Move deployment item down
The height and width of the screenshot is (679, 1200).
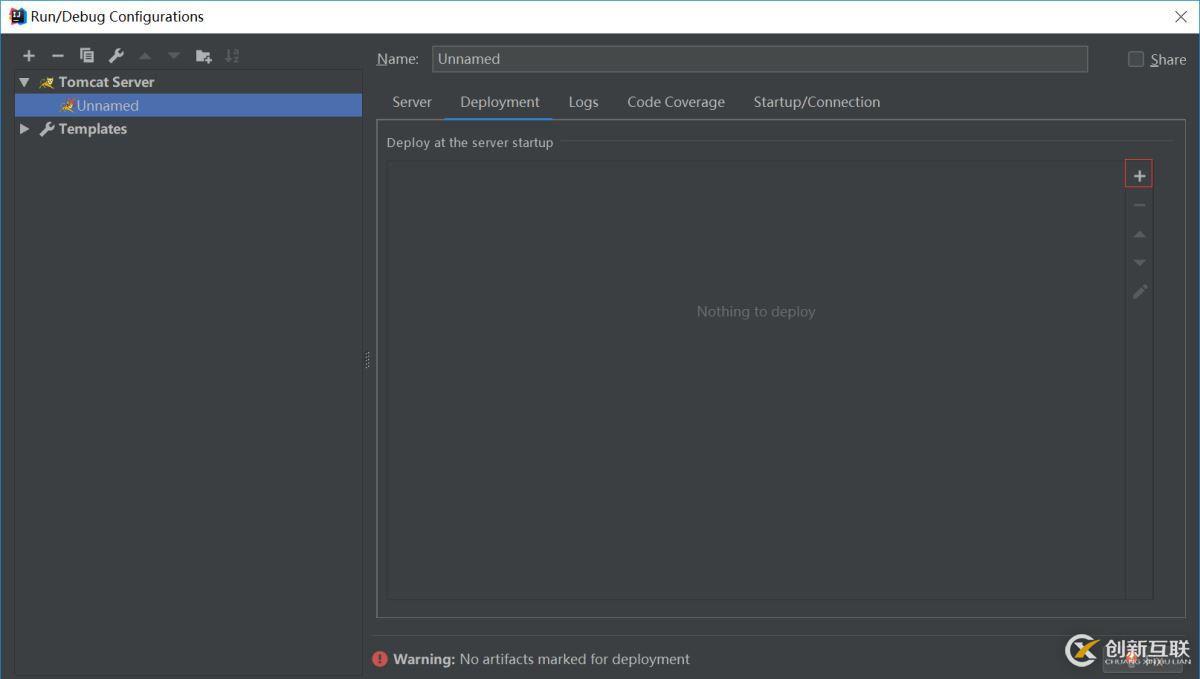click(1139, 263)
